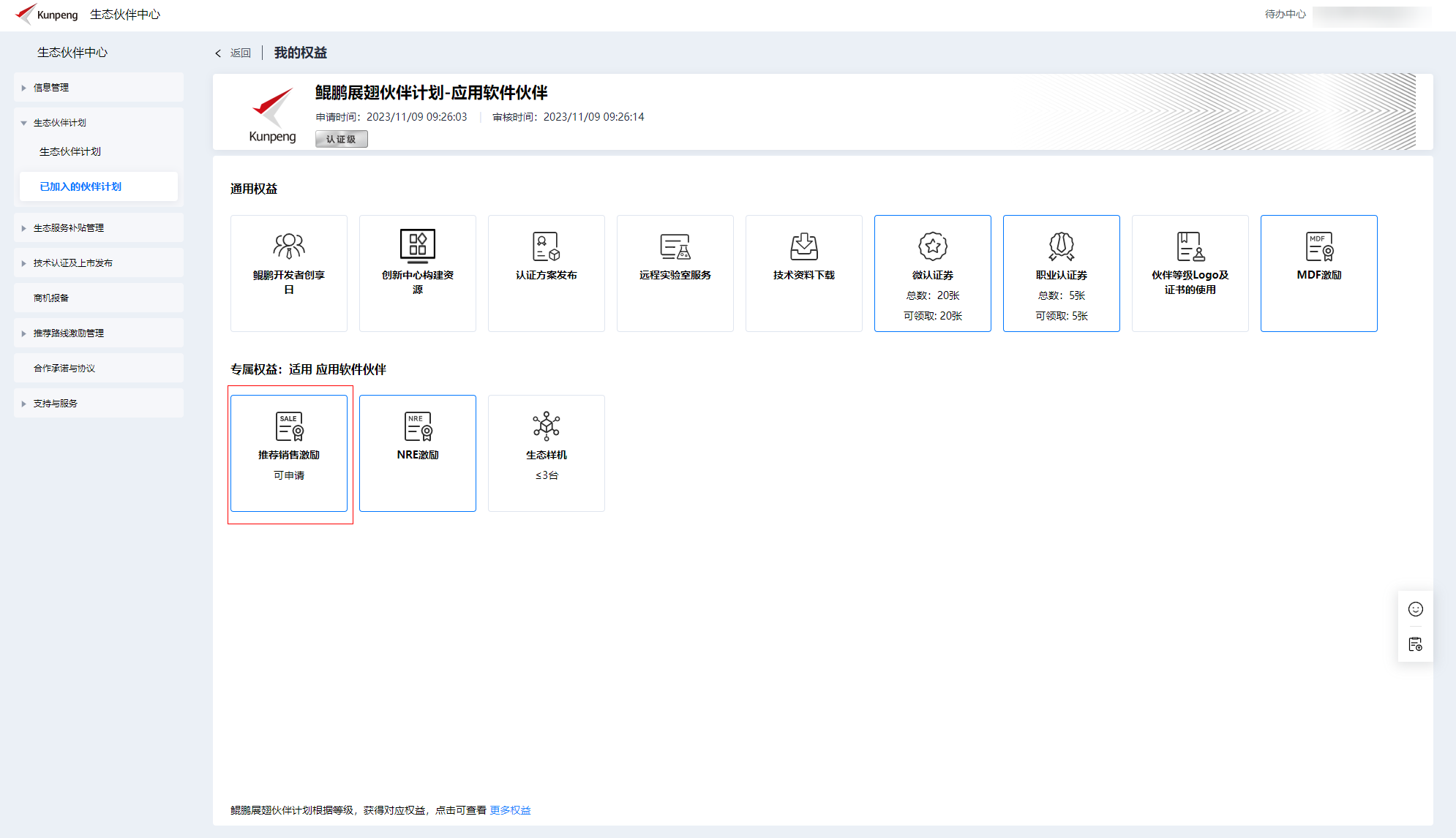Open the 微认证券 badge icon
Viewport: 1456px width, 838px height.
[933, 246]
